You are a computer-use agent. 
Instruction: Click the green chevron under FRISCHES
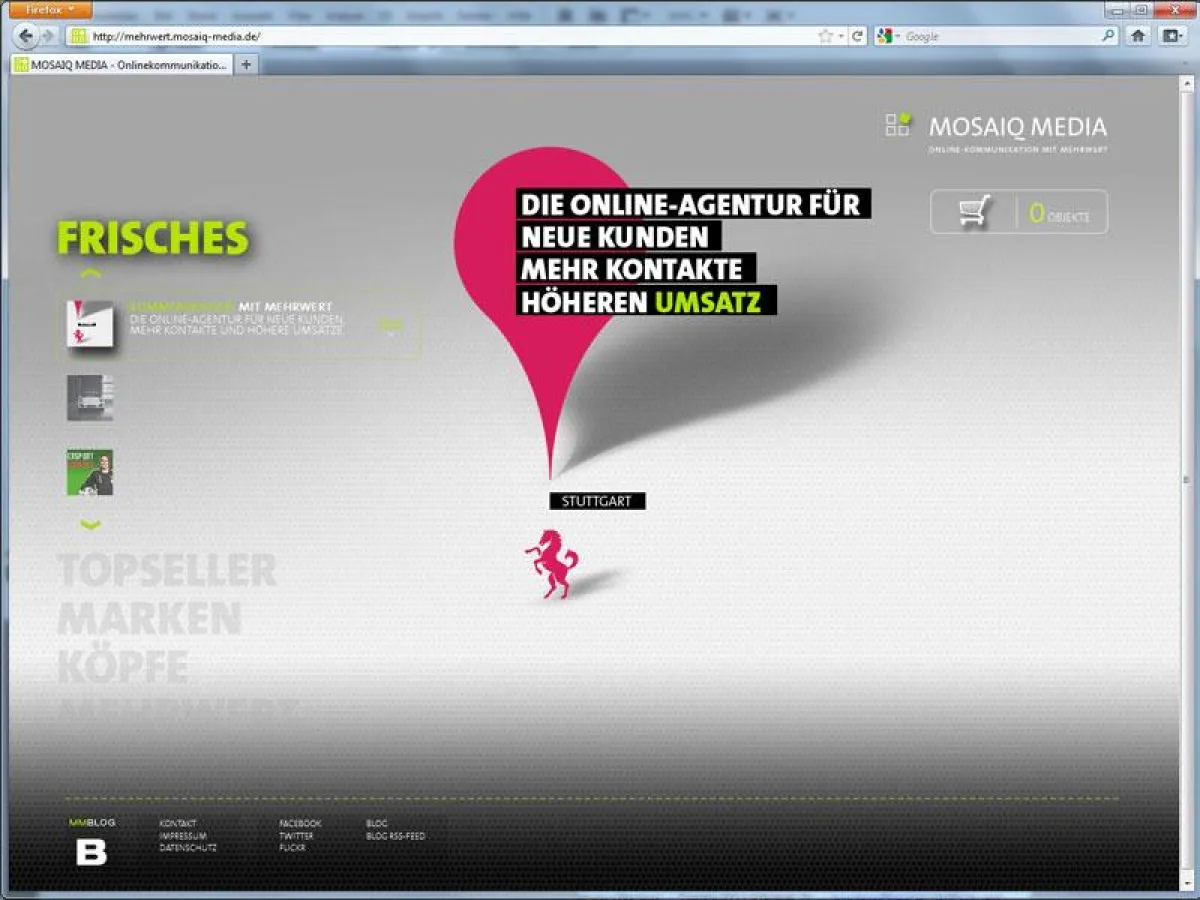[91, 270]
